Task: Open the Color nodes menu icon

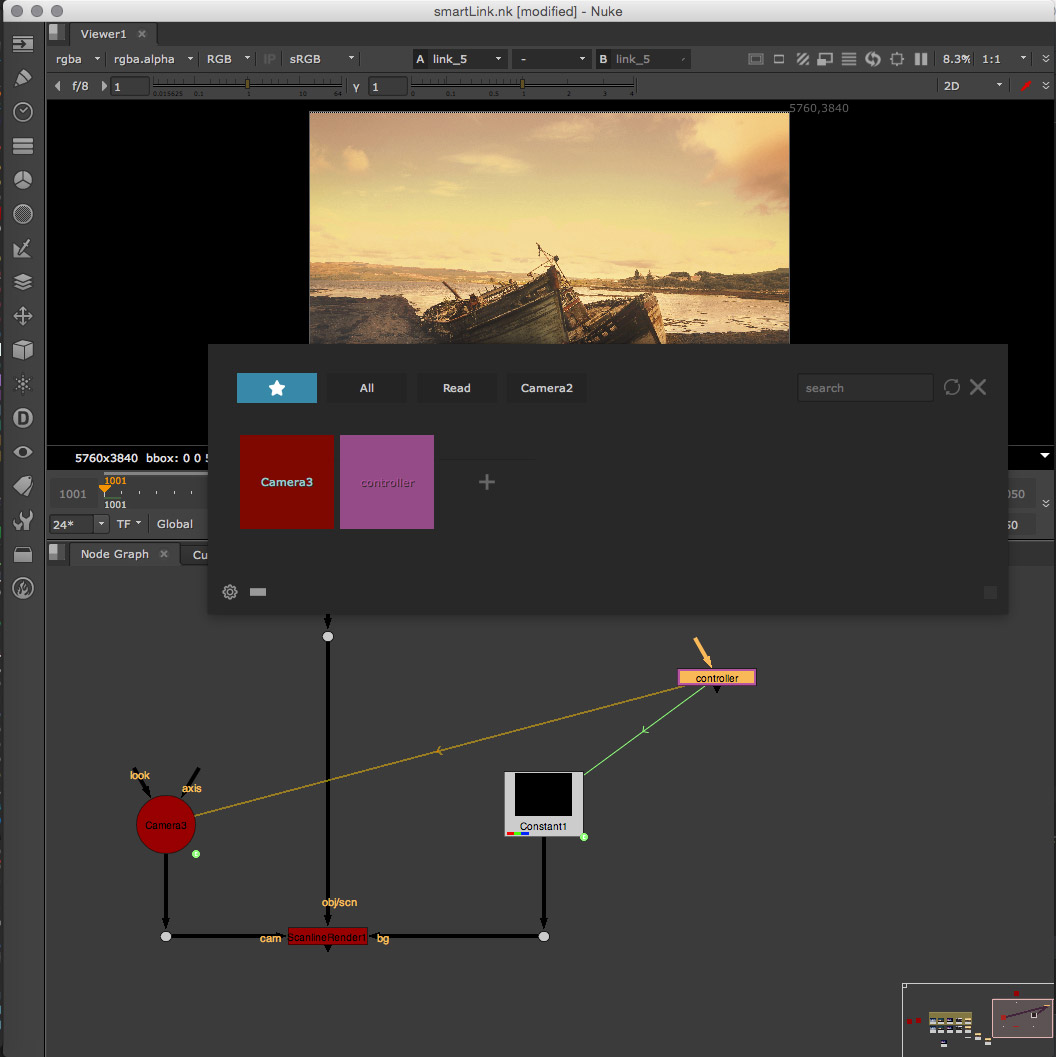Action: 23,214
